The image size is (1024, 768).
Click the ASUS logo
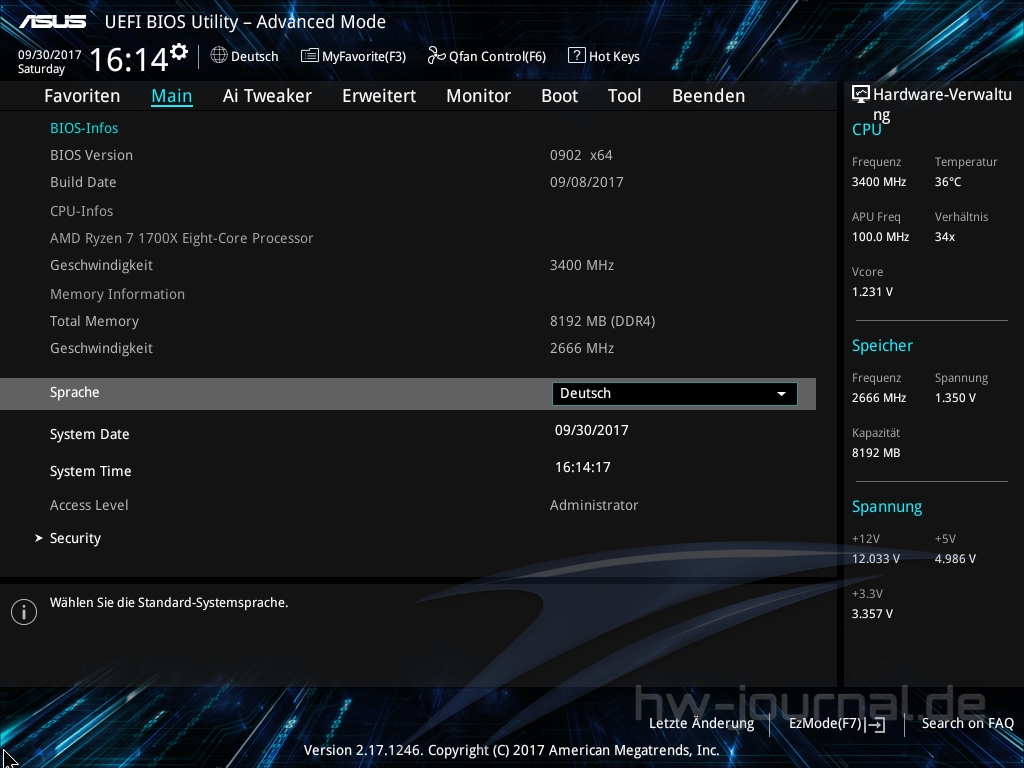pos(53,22)
